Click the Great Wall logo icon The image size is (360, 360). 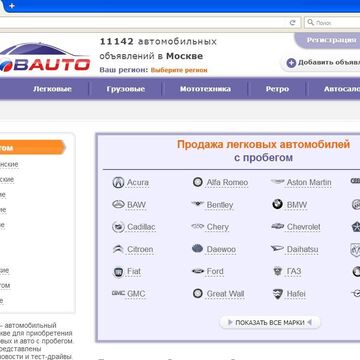tap(198, 294)
